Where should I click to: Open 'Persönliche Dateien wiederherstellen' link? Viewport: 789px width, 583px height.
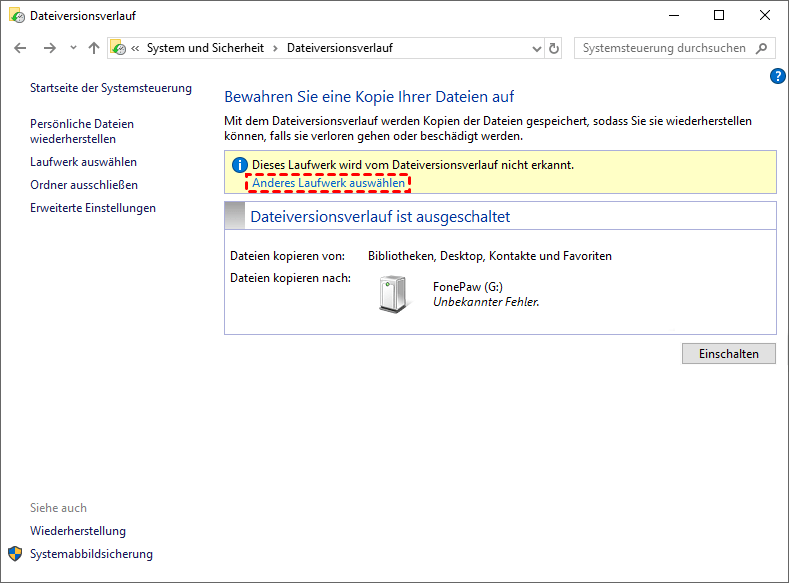(82, 131)
